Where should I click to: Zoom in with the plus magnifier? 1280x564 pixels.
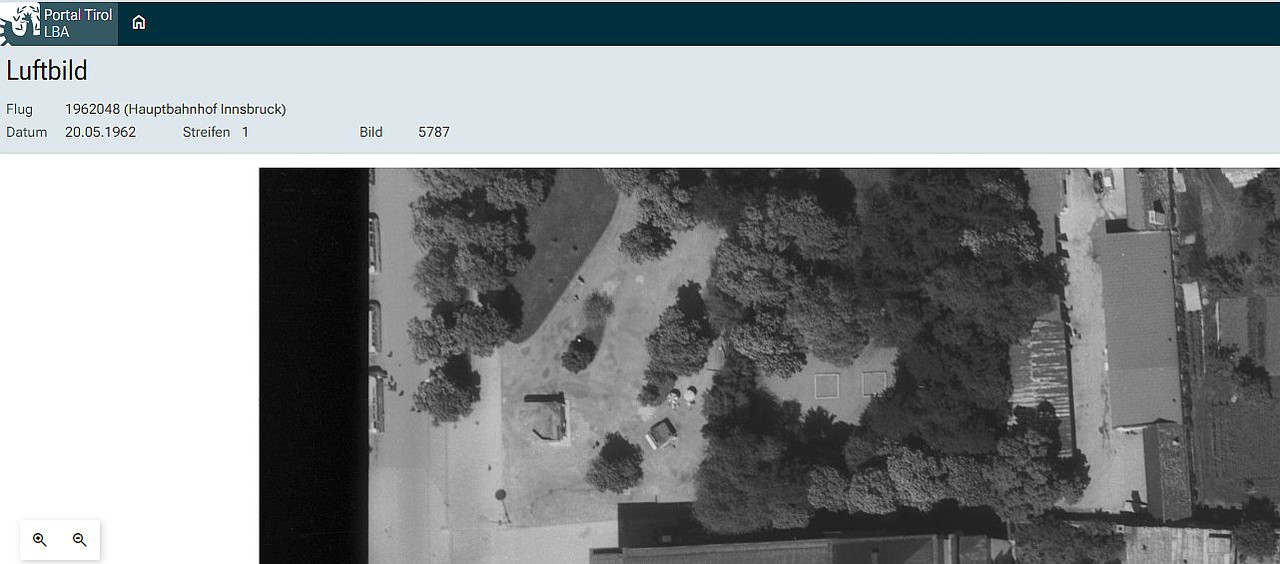(x=40, y=540)
